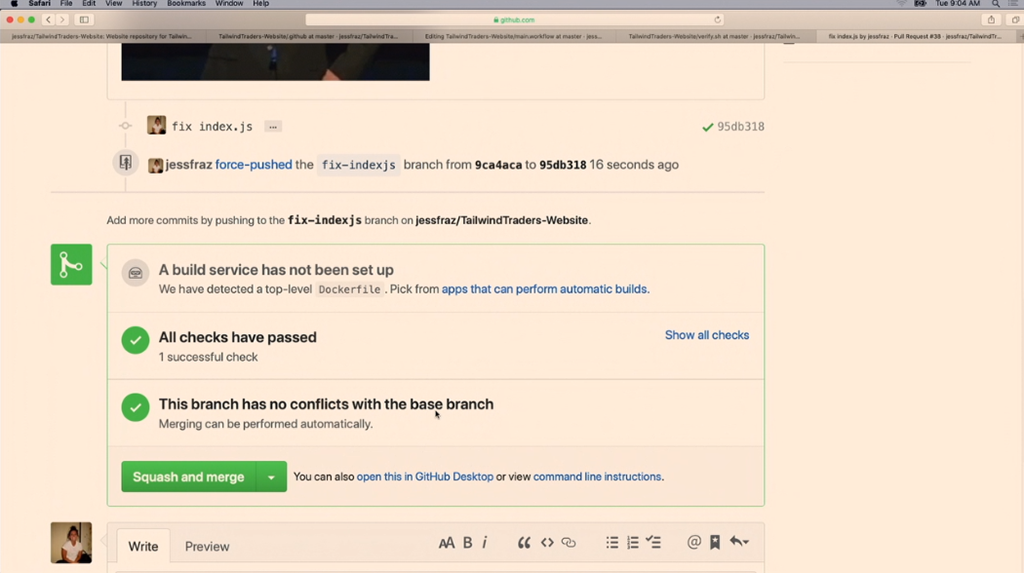1024x573 pixels.
Task: Show all checks
Action: [707, 335]
